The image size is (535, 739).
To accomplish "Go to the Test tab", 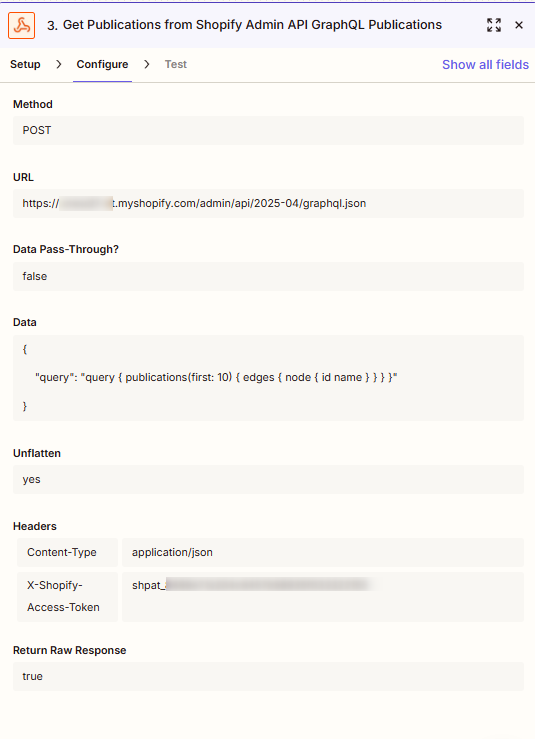I will pos(176,64).
